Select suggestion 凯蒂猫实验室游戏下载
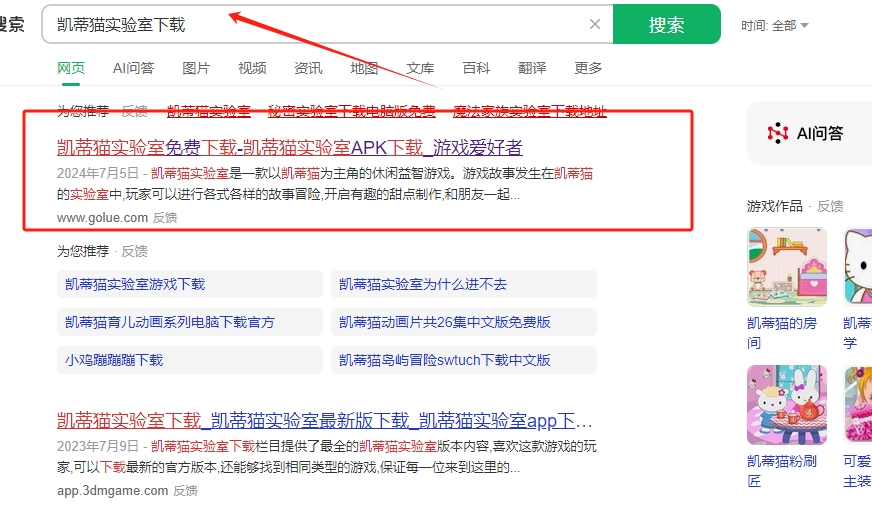 (x=190, y=284)
